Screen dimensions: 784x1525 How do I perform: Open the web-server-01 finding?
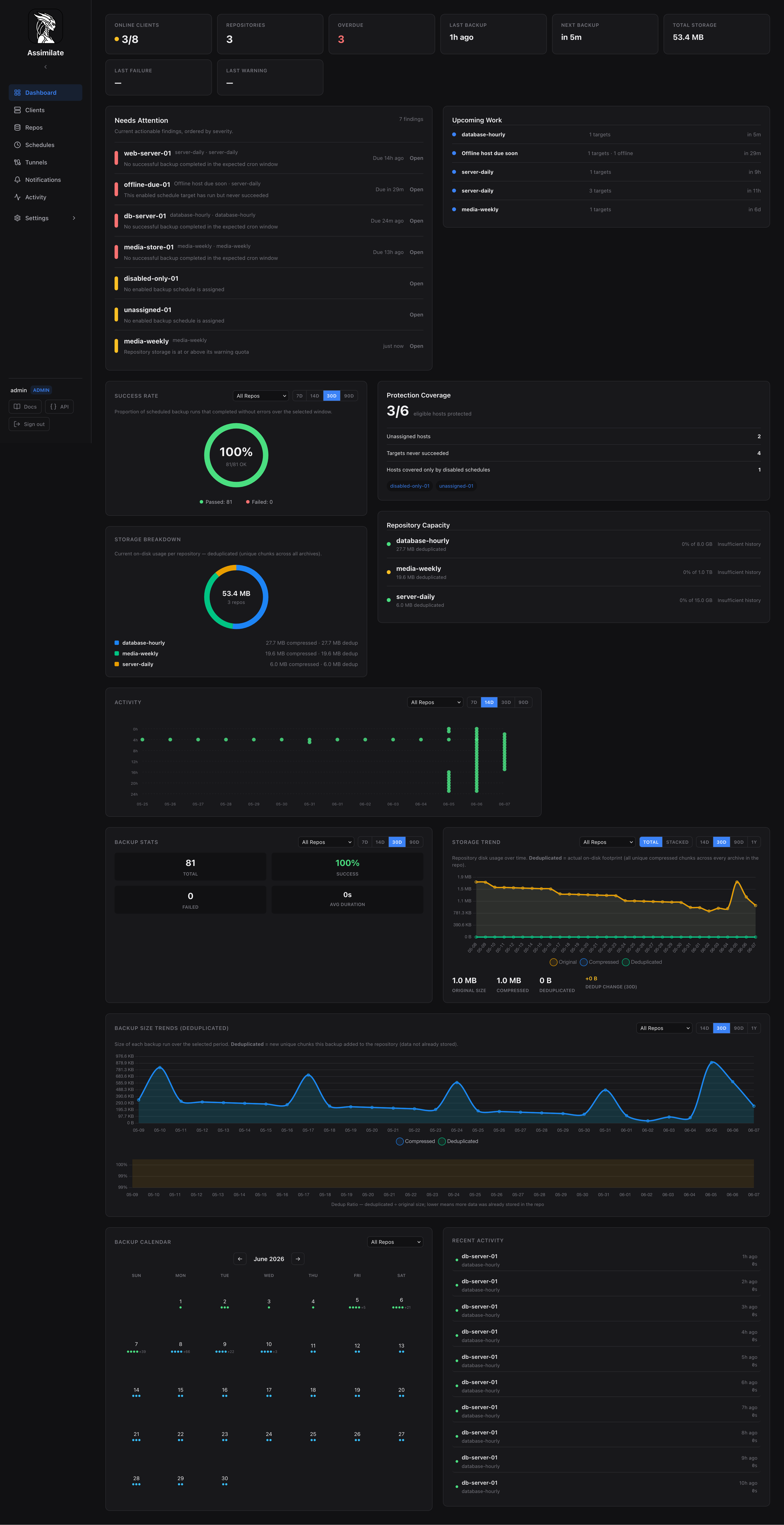[269, 158]
